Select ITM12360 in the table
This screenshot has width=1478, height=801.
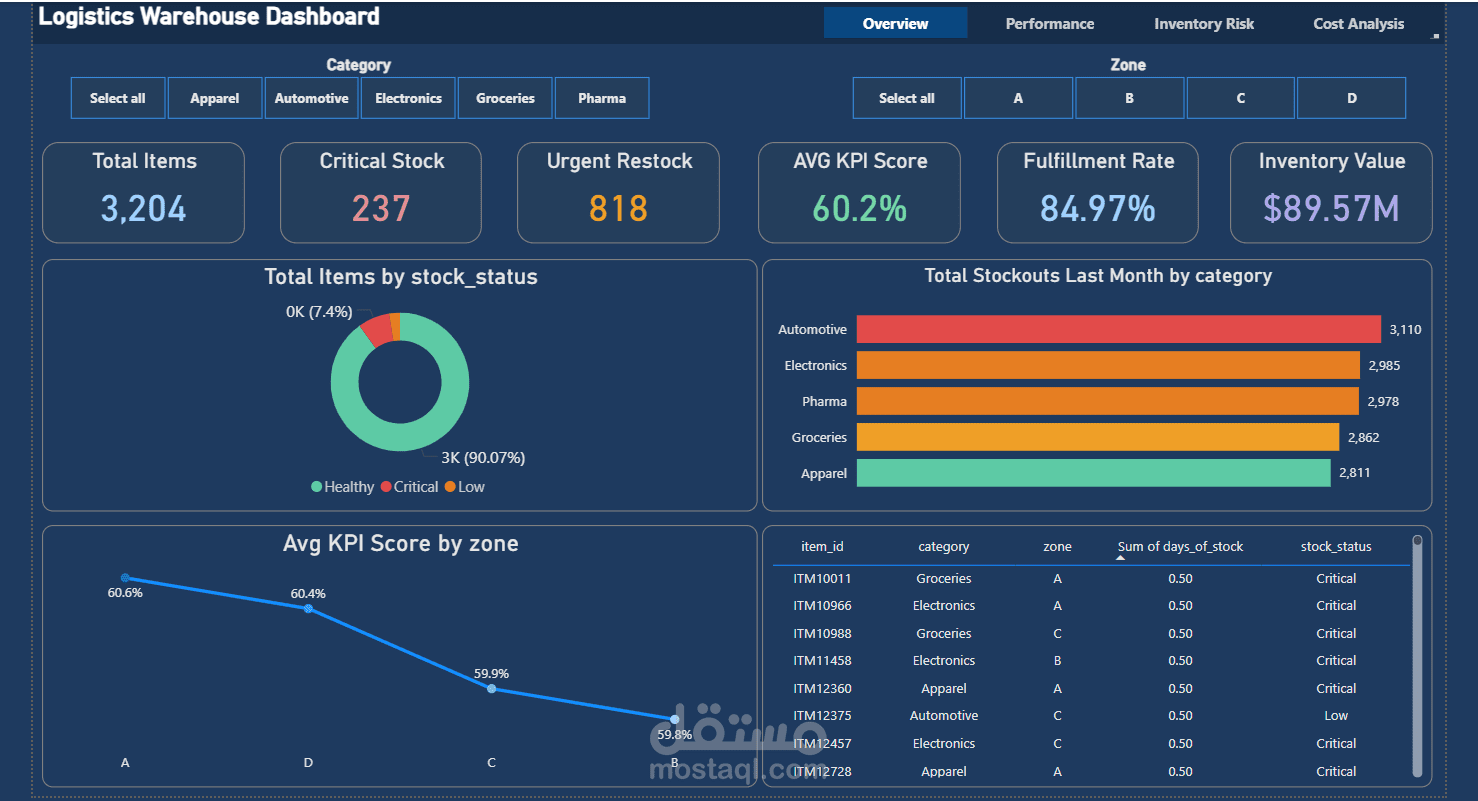822,688
